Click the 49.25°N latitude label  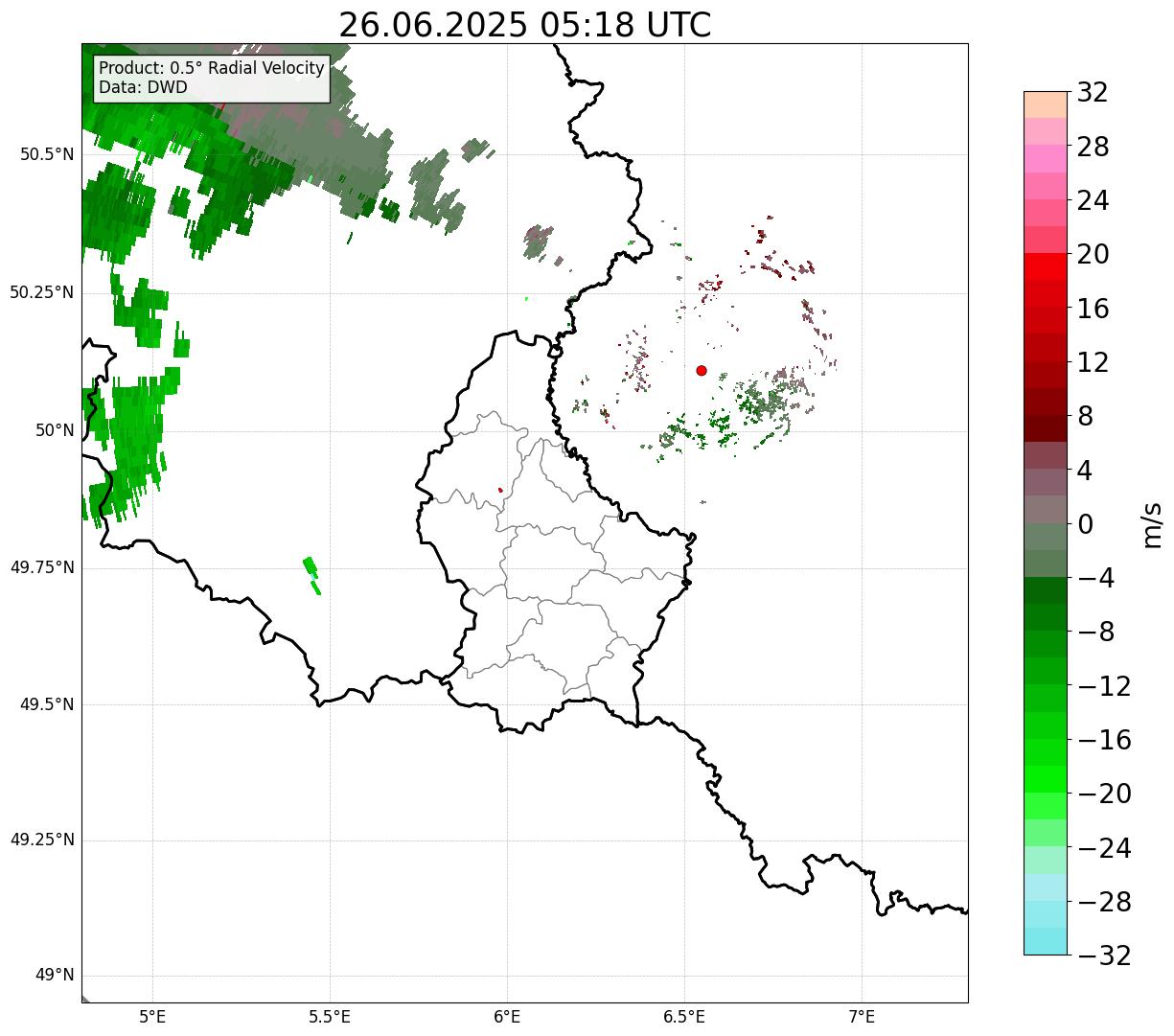point(42,840)
